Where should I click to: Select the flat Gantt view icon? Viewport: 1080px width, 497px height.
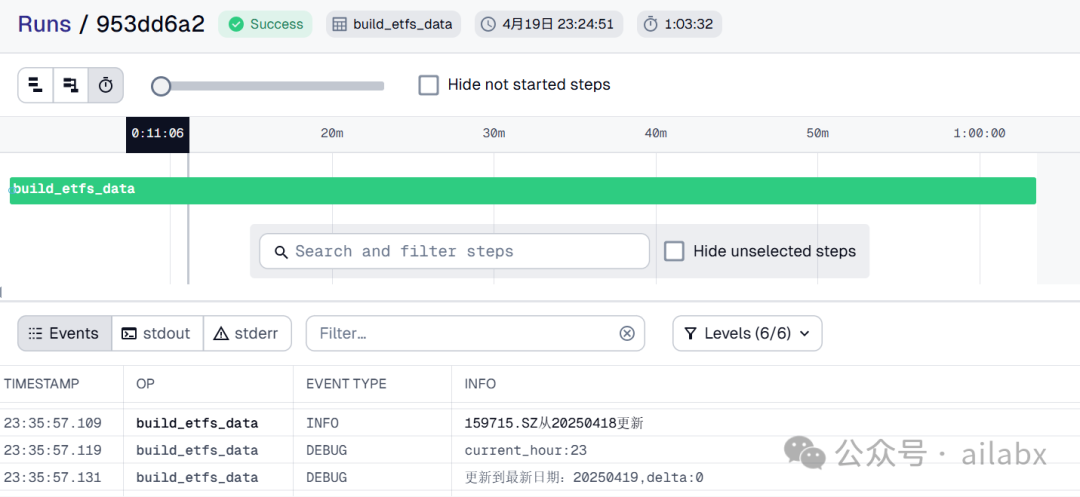(36, 85)
